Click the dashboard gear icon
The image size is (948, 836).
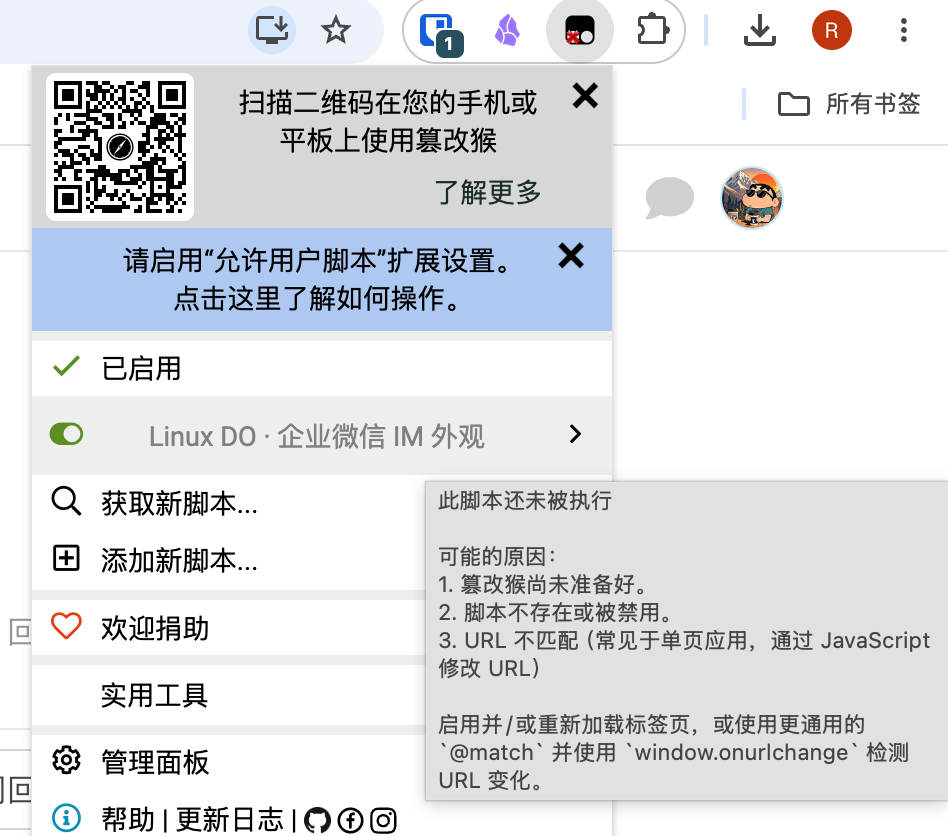click(66, 760)
